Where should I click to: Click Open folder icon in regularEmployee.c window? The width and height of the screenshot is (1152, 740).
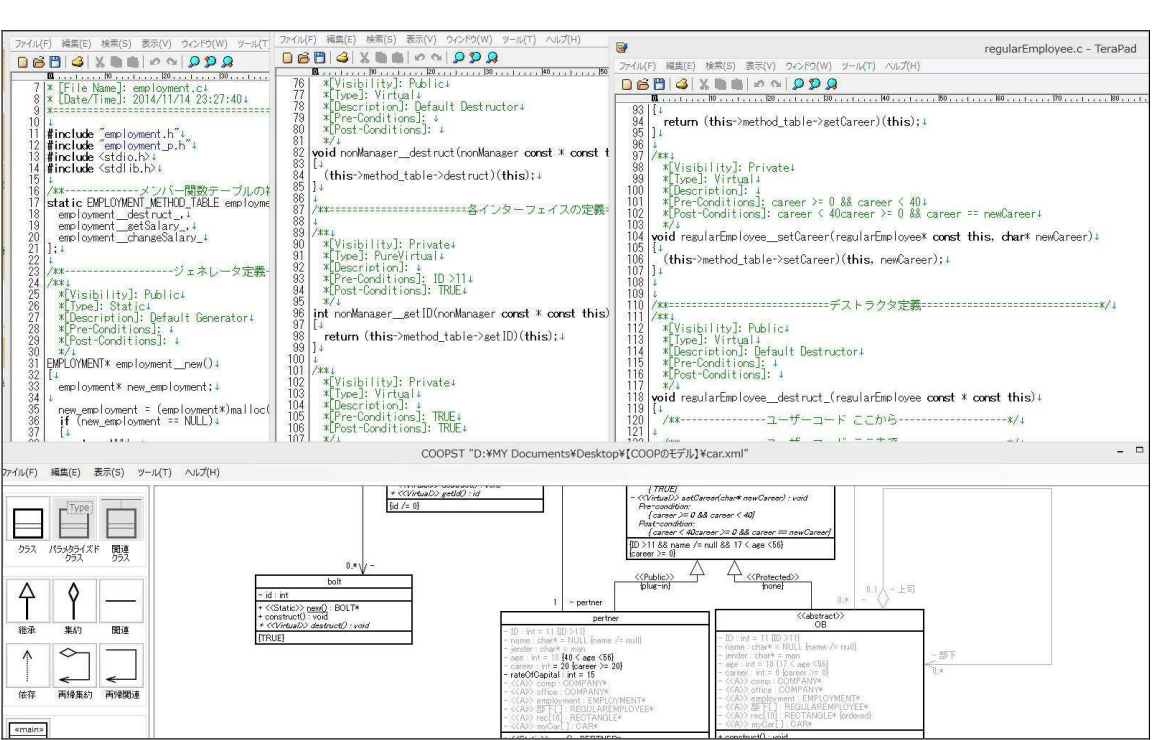(643, 85)
